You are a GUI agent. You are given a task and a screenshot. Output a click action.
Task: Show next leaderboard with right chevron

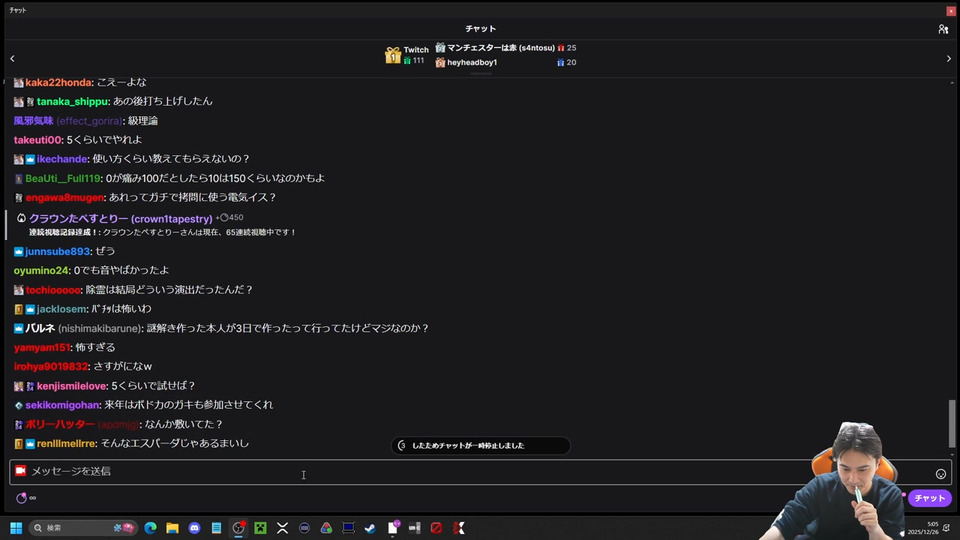(x=949, y=59)
